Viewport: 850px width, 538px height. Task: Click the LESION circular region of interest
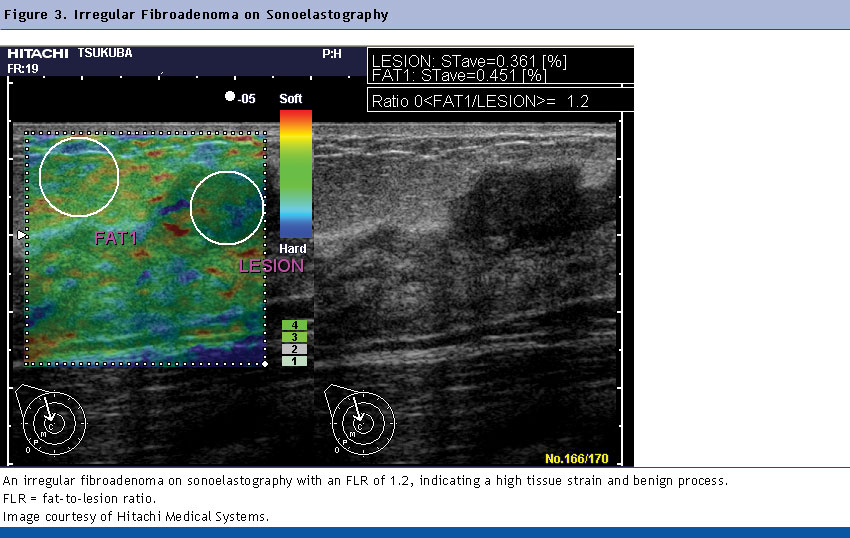point(227,208)
